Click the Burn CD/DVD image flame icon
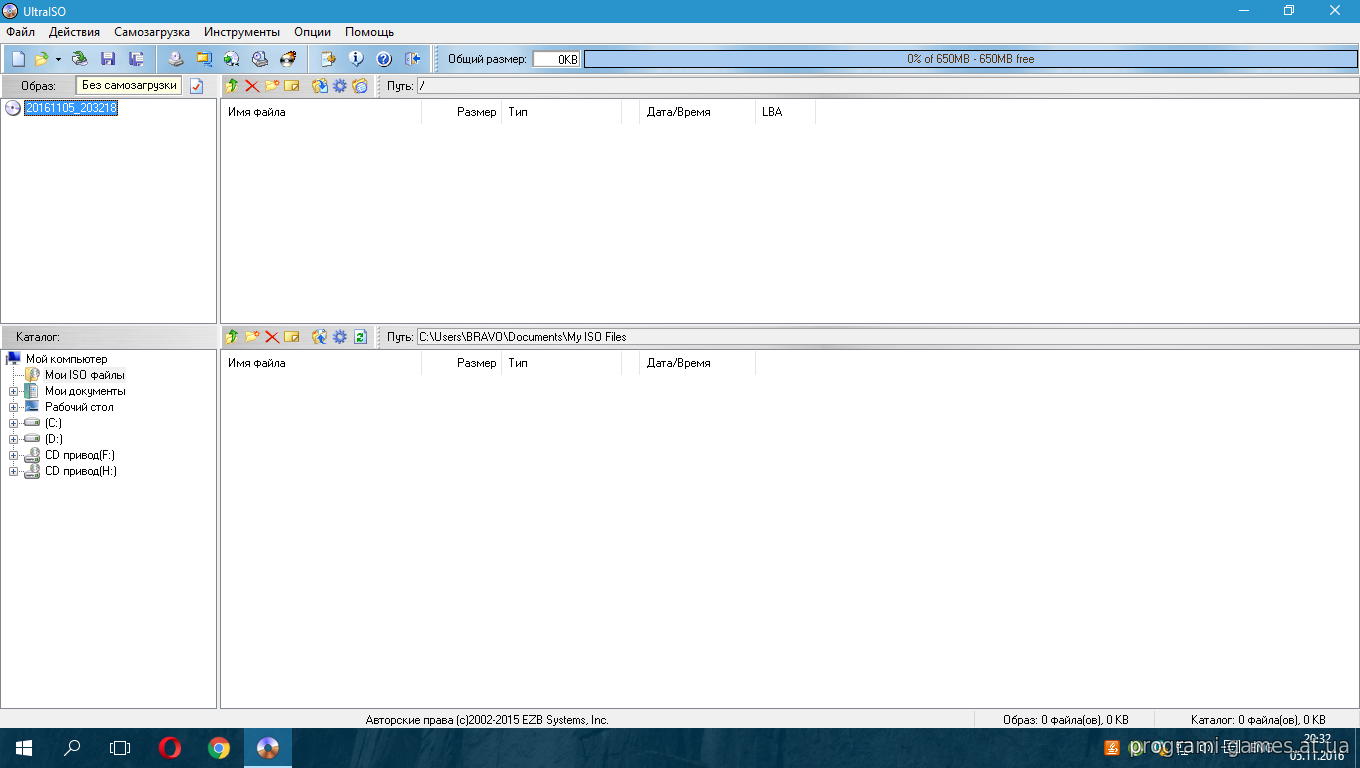The height and width of the screenshot is (768, 1360). (288, 59)
